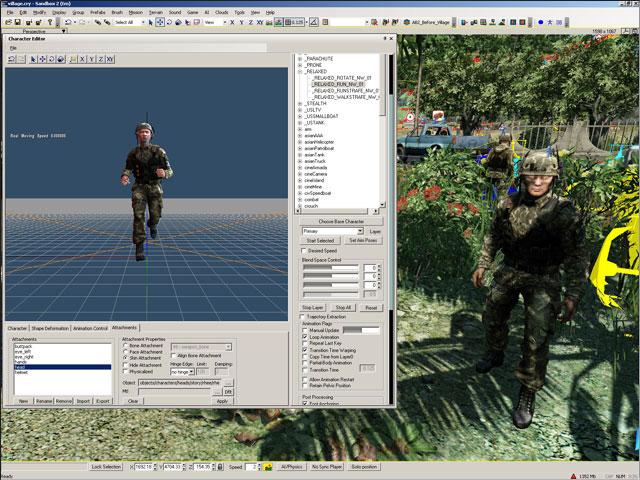Toggle the Loop Animation checkbox
The width and height of the screenshot is (640, 480).
[x=305, y=338]
